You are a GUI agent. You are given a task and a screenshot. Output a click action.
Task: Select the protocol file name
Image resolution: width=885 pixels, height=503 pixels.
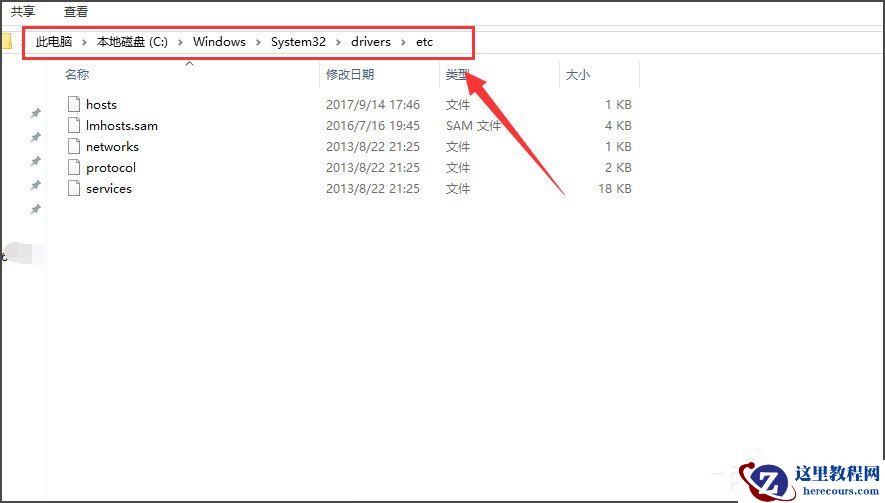pos(111,168)
